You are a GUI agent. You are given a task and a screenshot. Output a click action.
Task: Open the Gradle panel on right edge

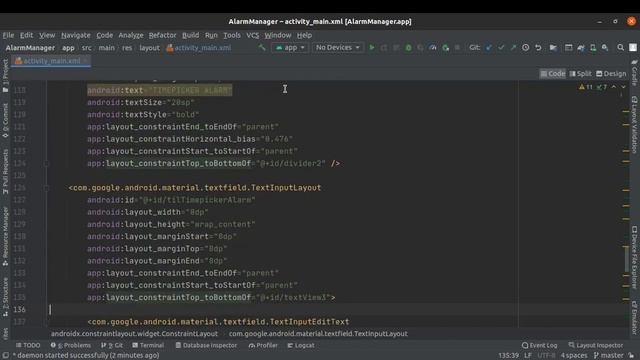pyautogui.click(x=634, y=73)
